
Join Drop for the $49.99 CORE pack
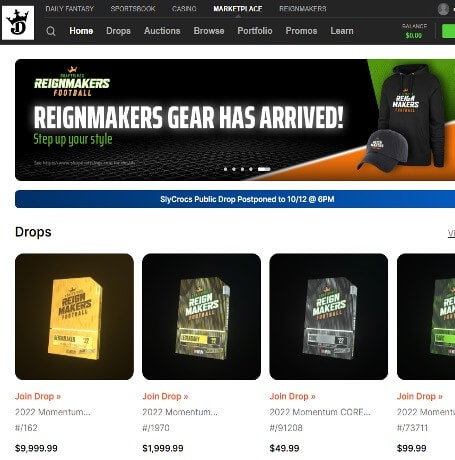click(x=292, y=396)
